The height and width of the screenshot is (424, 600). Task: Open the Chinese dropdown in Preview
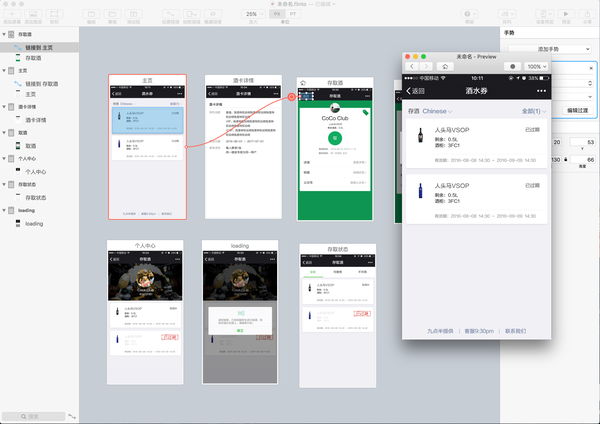[x=437, y=111]
